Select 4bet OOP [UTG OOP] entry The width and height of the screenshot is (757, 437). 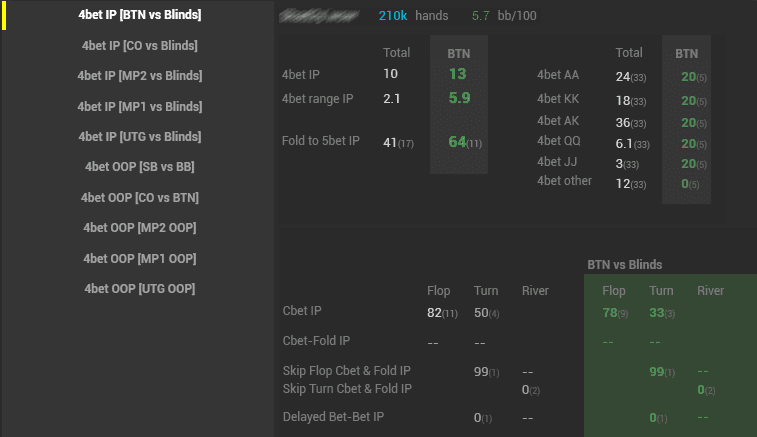(140, 289)
